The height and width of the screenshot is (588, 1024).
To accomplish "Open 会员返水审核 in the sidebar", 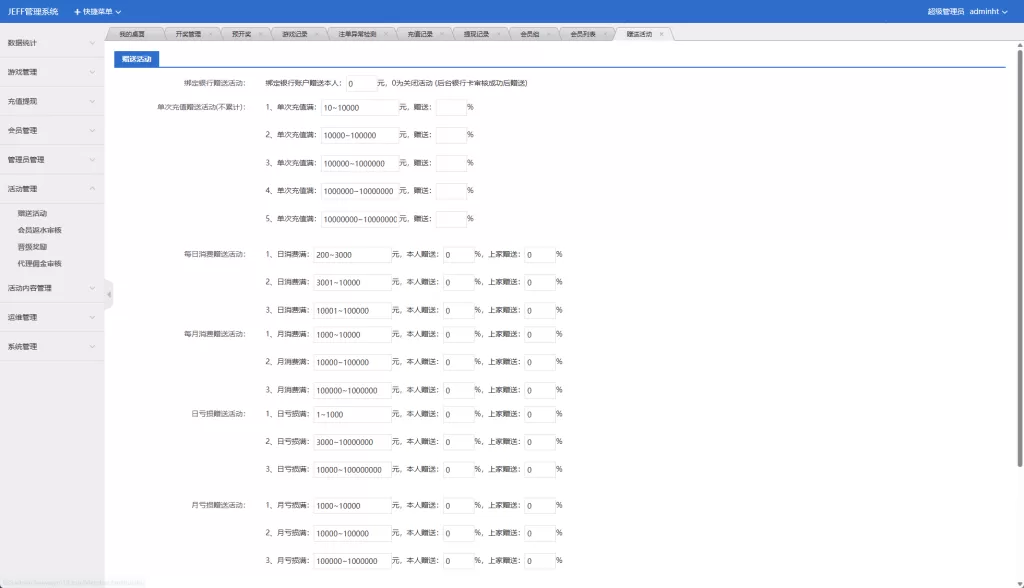I will coord(39,230).
